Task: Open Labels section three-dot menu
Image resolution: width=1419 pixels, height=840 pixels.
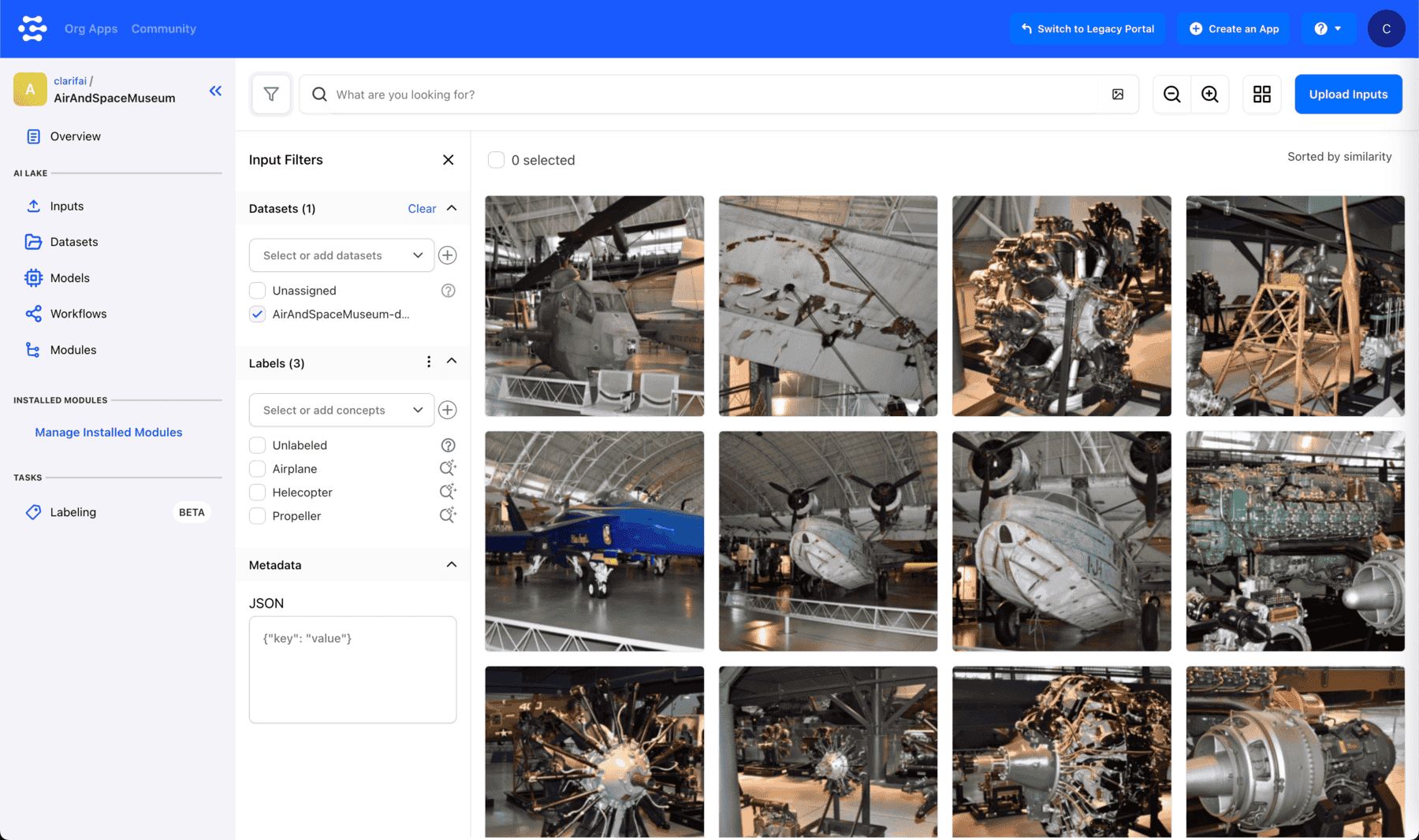Action: 428,362
